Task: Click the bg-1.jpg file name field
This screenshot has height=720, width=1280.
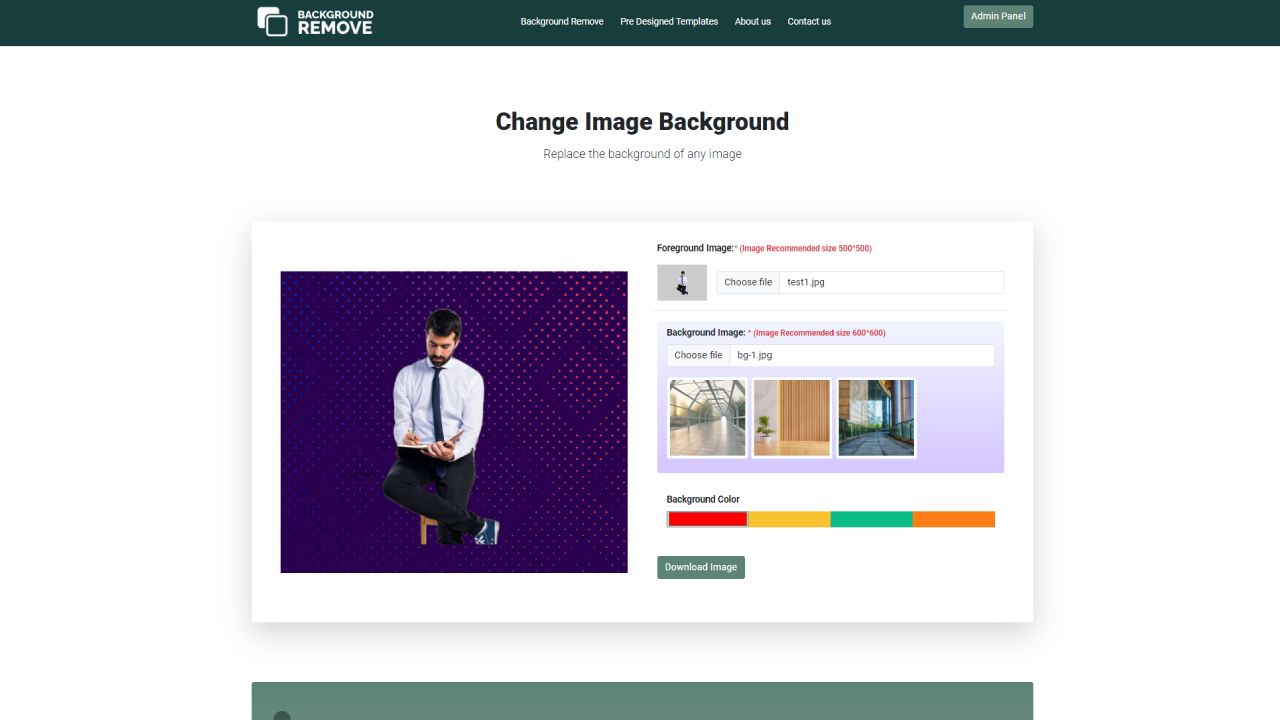Action: 862,355
